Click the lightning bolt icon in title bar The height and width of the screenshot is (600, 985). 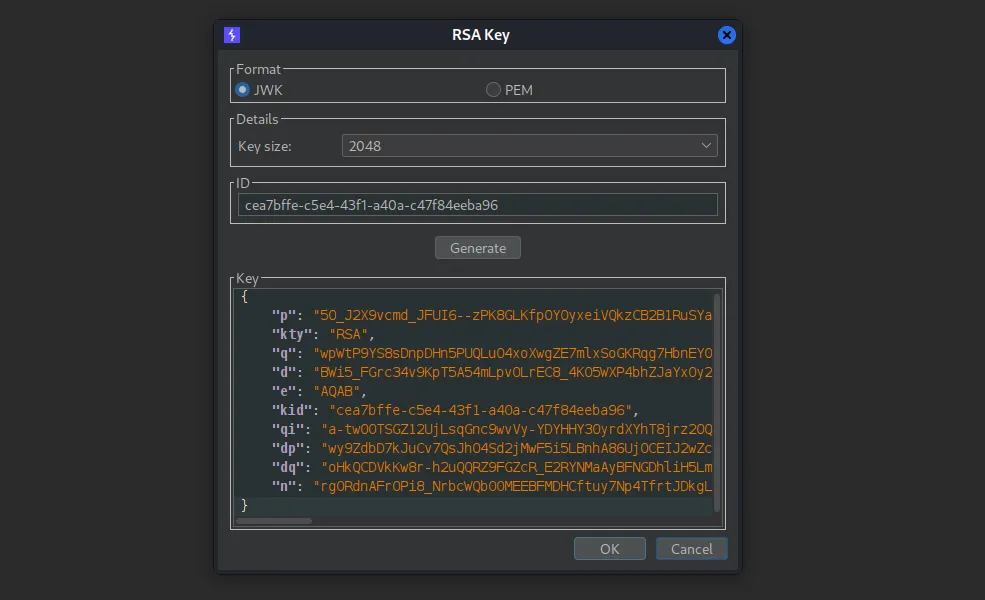231,34
